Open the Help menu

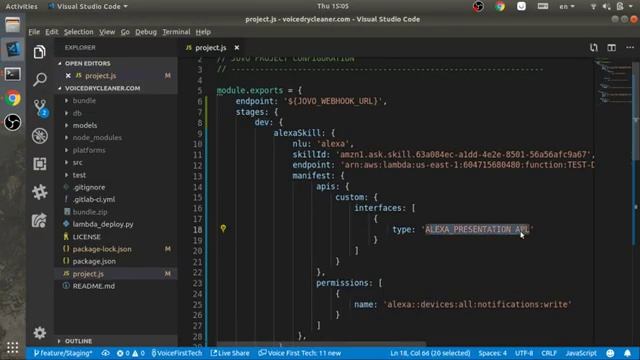click(x=203, y=32)
